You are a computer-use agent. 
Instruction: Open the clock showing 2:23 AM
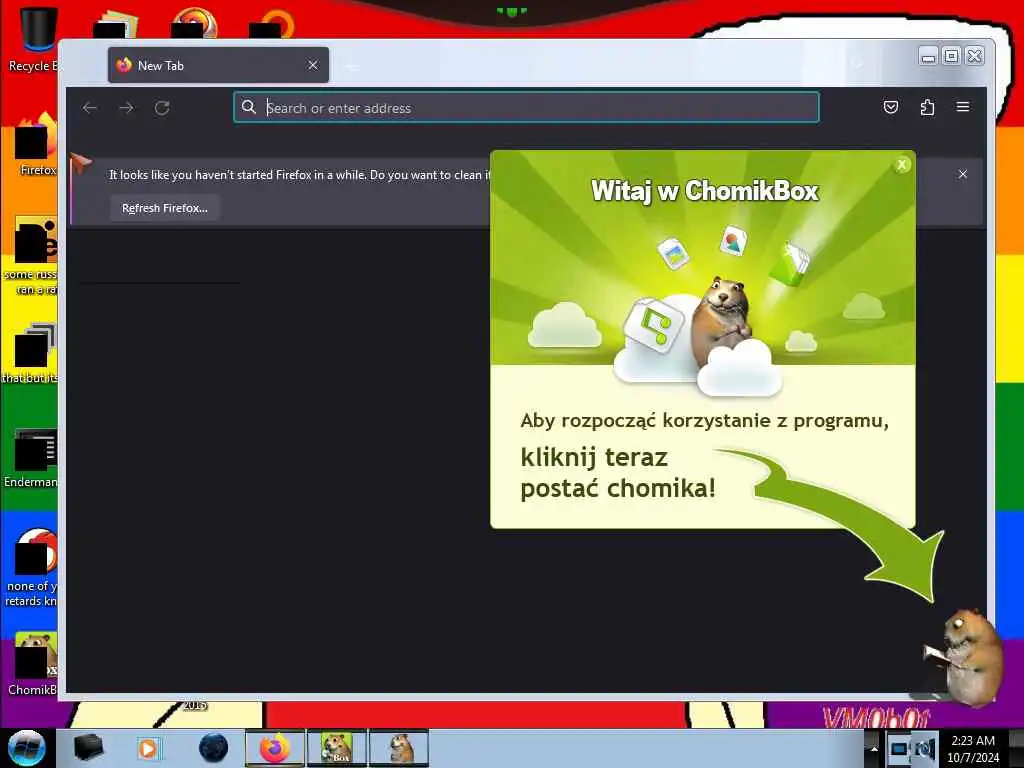click(x=973, y=748)
